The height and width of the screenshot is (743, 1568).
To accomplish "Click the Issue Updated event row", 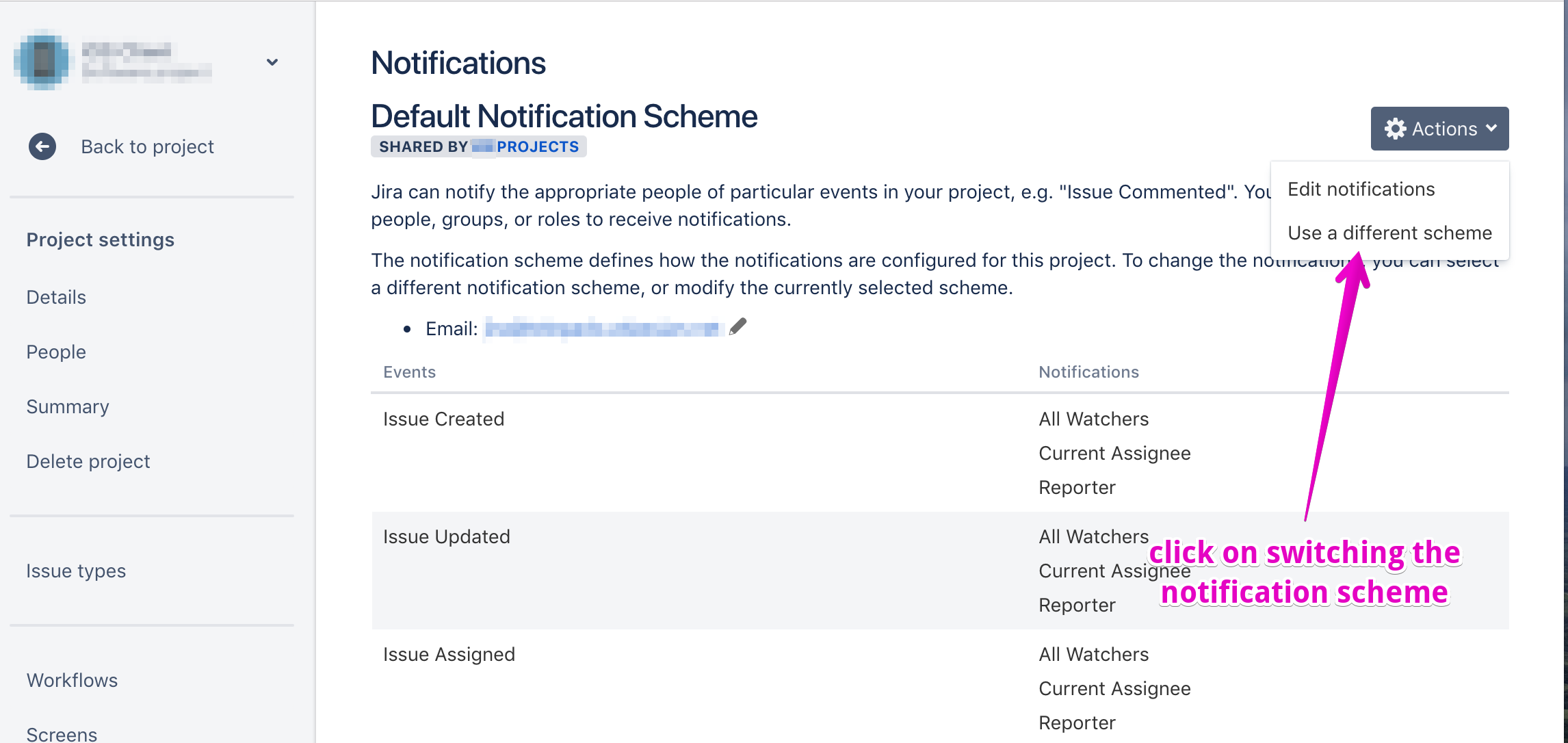I will coord(446,536).
